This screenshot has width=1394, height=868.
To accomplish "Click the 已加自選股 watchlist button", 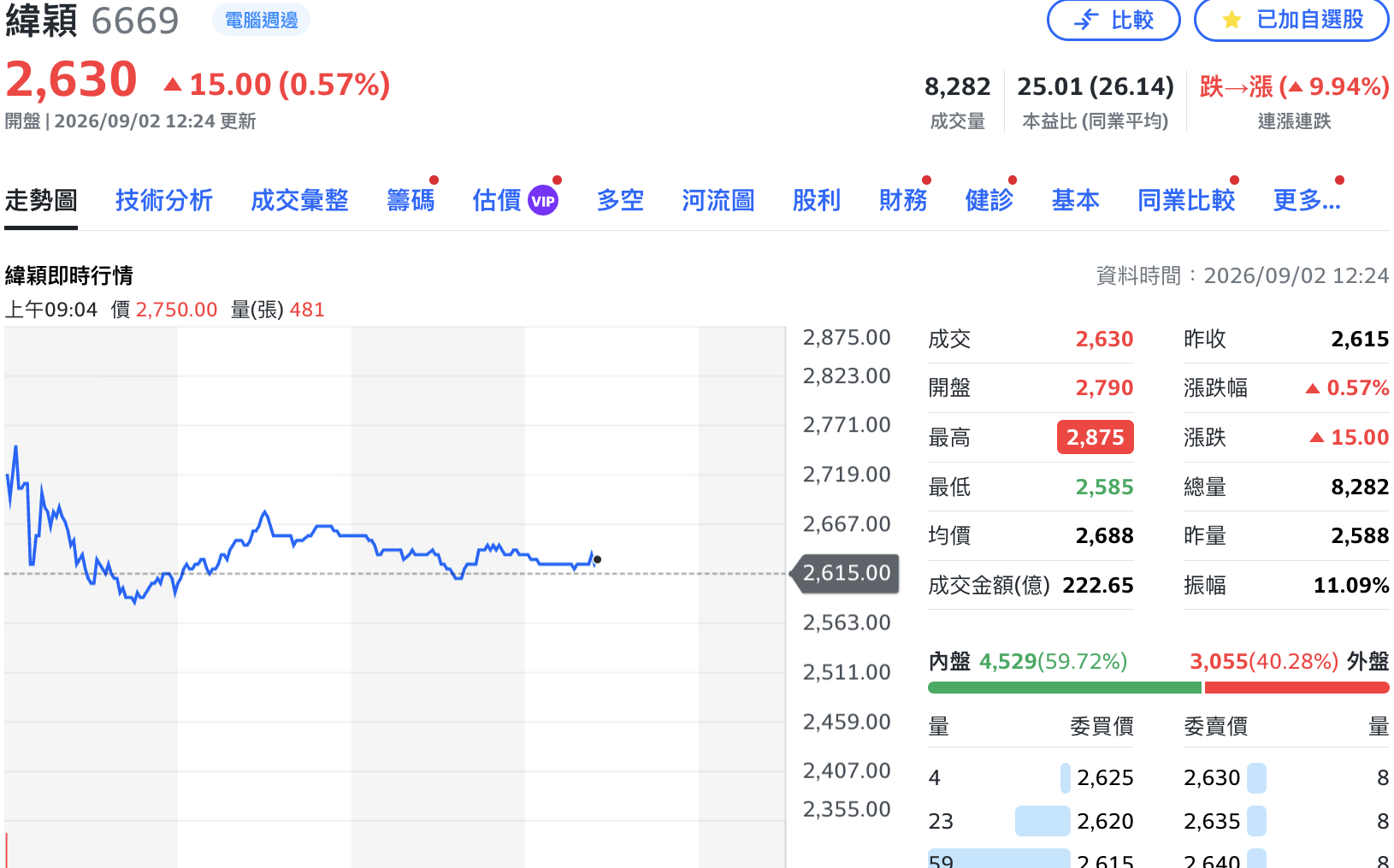I will (x=1291, y=20).
